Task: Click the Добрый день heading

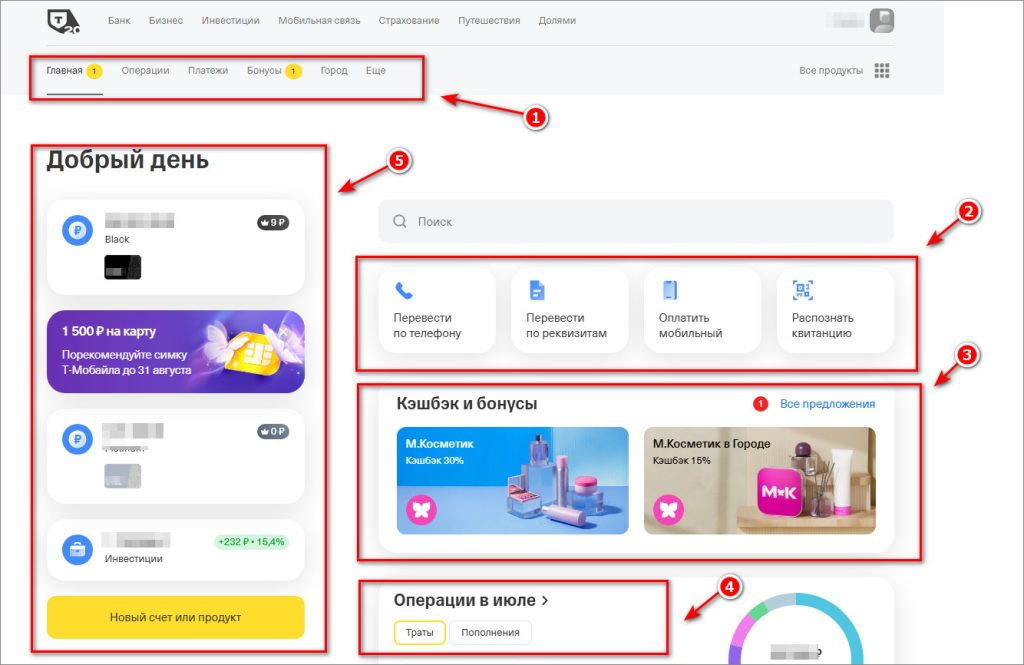Action: [x=127, y=160]
